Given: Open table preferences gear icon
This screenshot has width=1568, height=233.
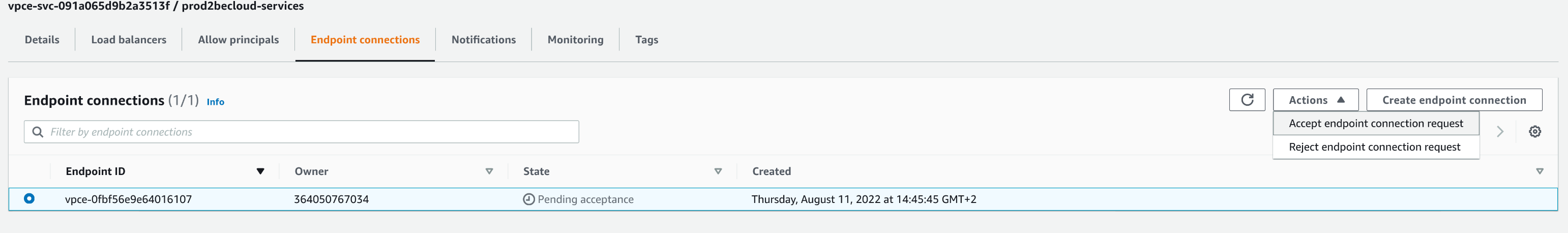Looking at the screenshot, I should 1534,131.
